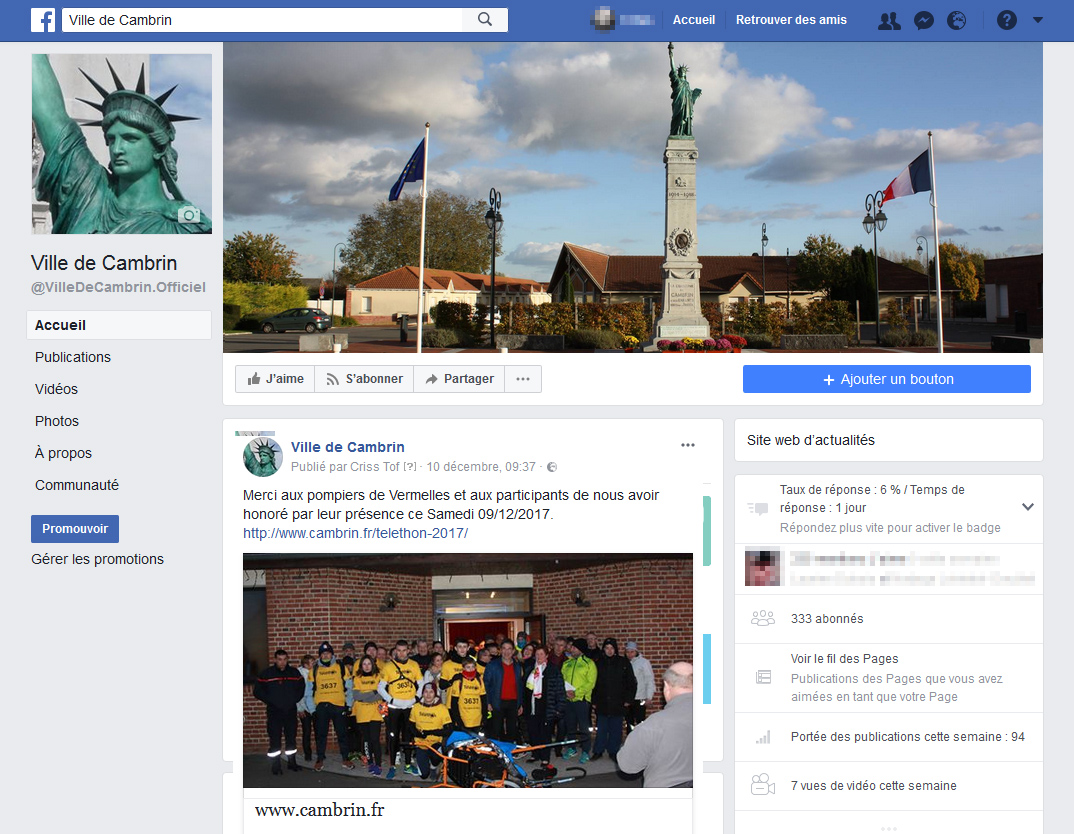The image size is (1074, 834).
Task: Click the video camera views icon
Action: tap(763, 785)
